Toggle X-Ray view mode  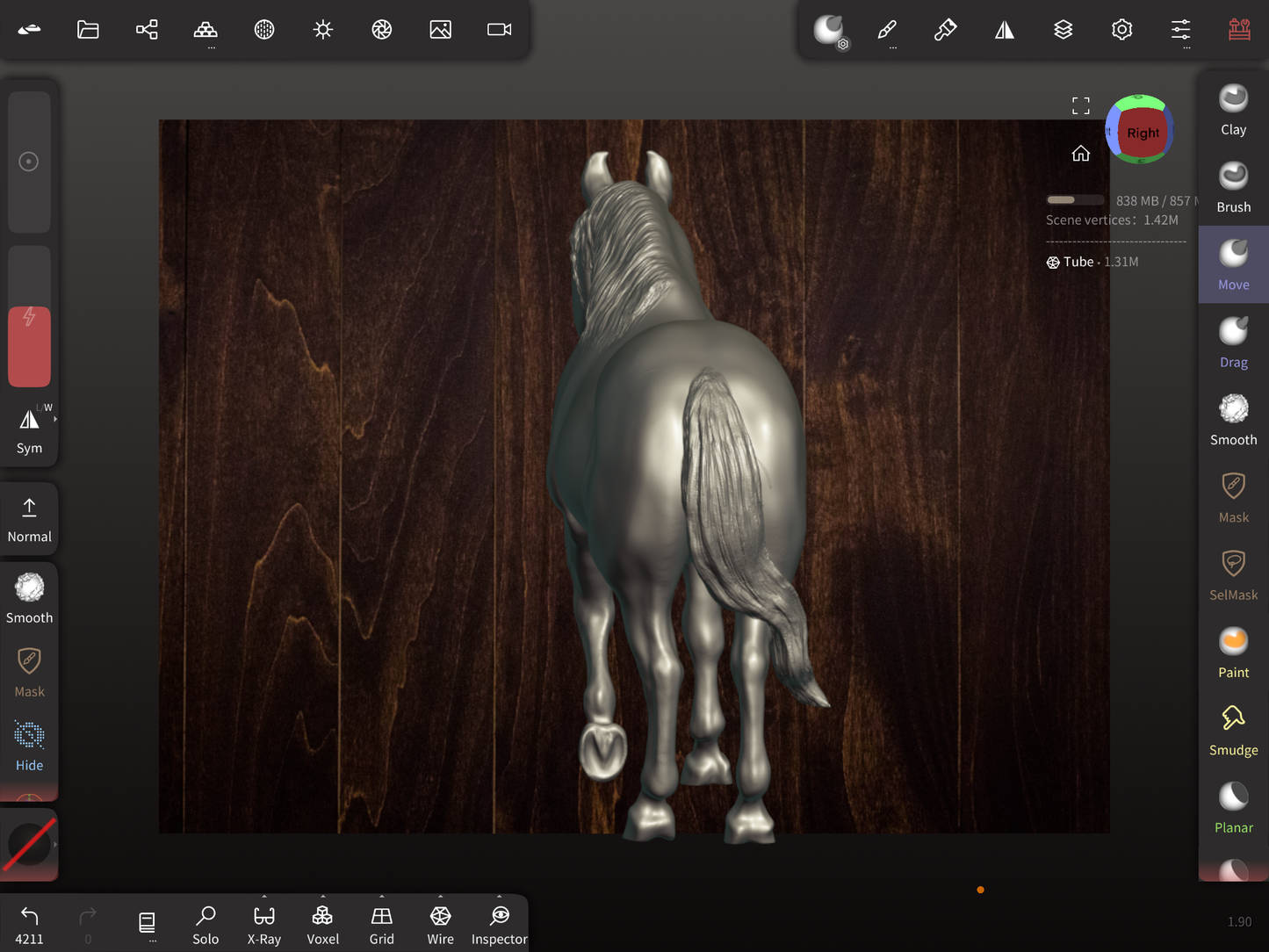click(264, 926)
